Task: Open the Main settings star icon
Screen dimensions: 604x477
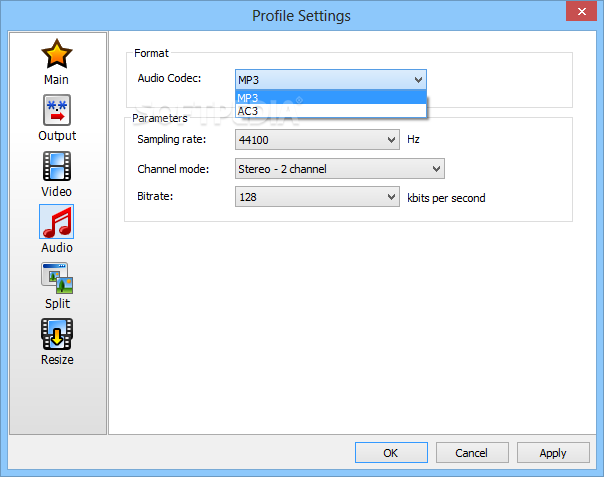Action: click(57, 54)
